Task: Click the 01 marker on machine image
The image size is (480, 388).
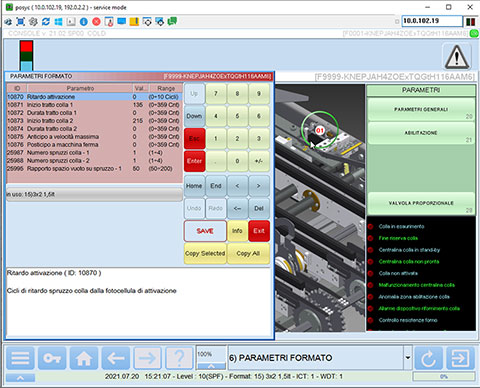Action: point(320,130)
